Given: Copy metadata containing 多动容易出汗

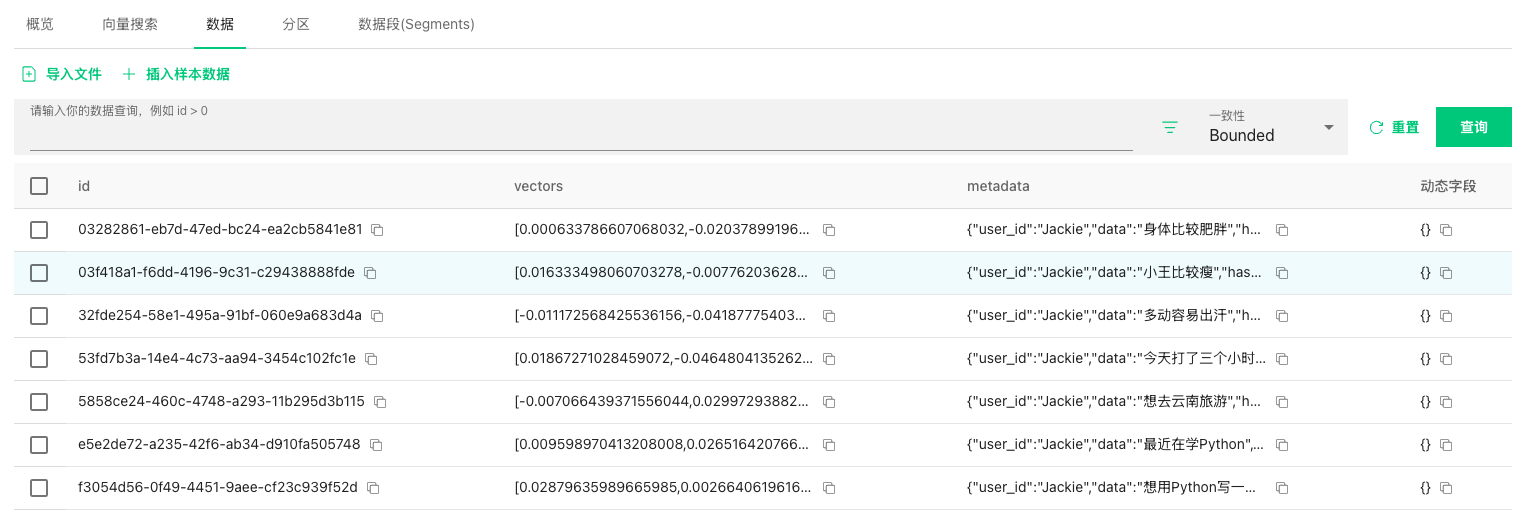Looking at the screenshot, I should (1282, 316).
